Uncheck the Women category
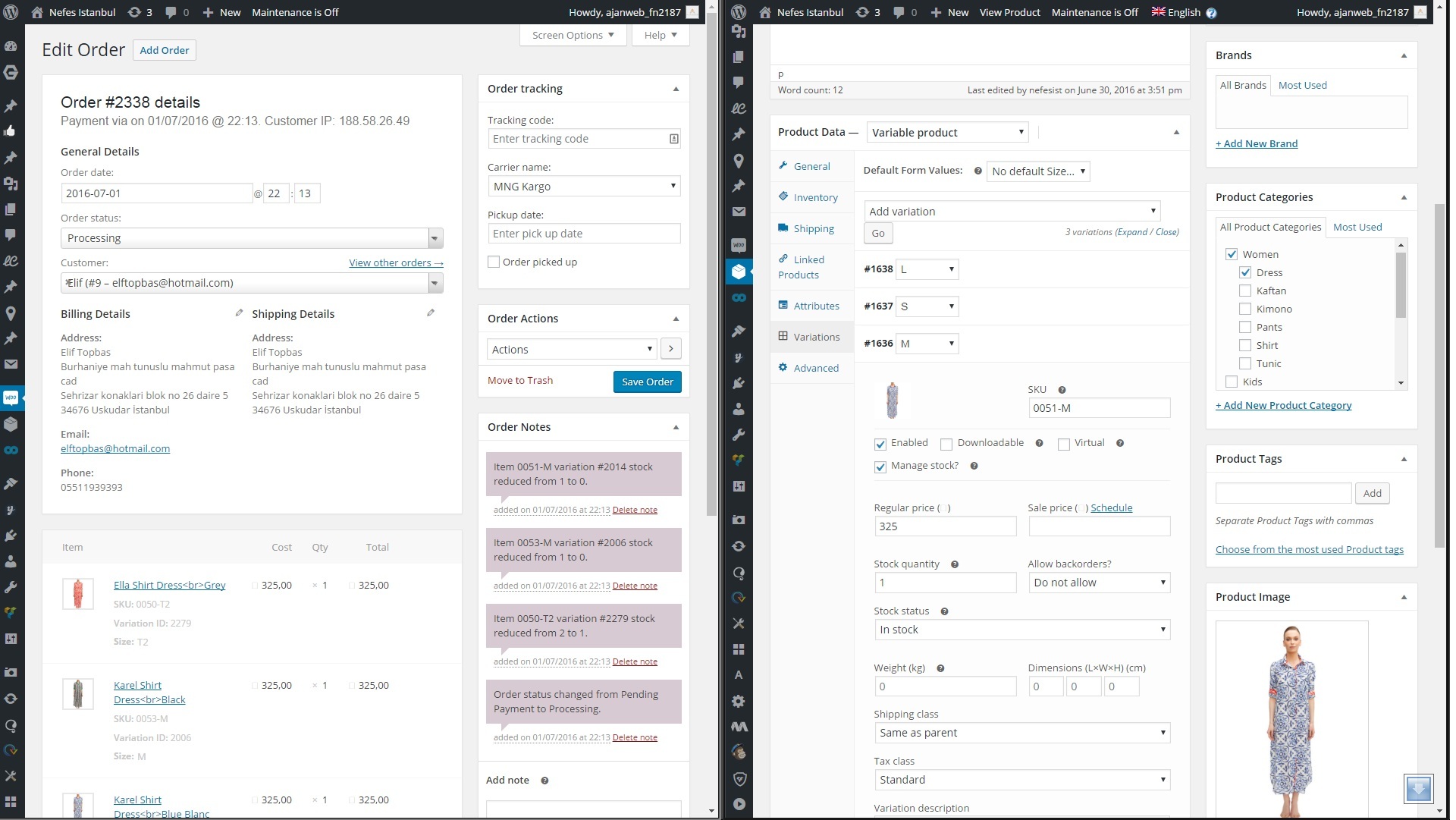Image resolution: width=1456 pixels, height=820 pixels. pos(1232,254)
